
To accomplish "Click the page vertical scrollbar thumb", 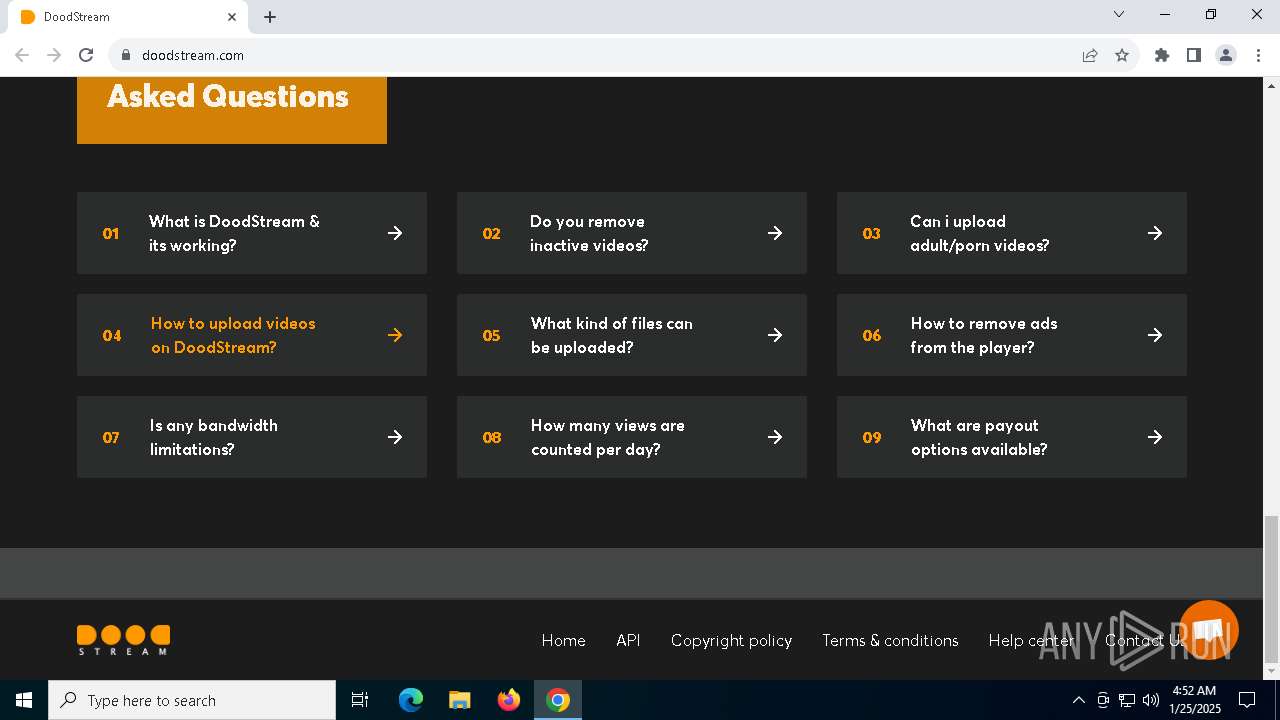I will click(1271, 588).
